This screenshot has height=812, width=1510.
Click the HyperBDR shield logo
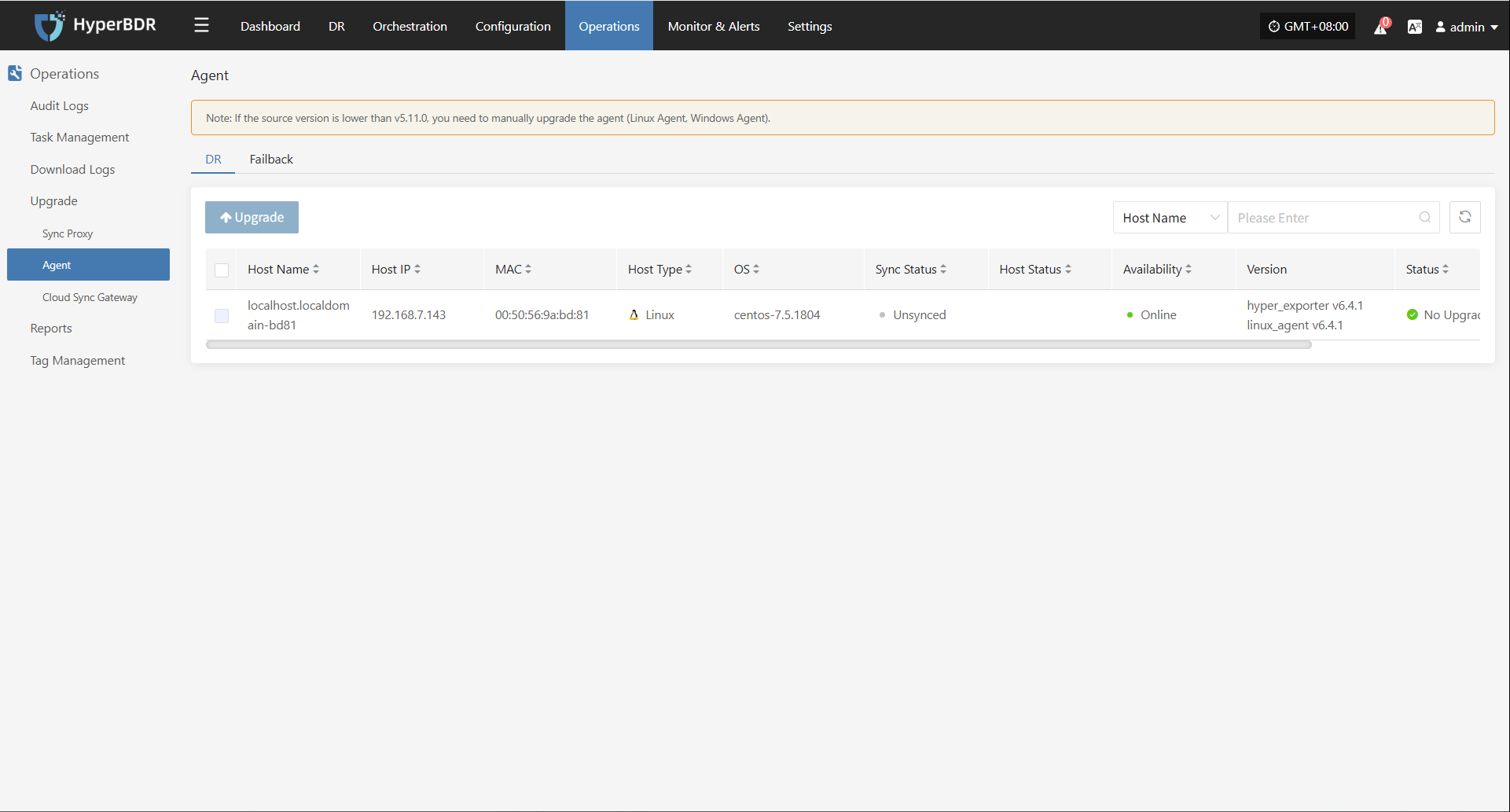click(x=49, y=25)
